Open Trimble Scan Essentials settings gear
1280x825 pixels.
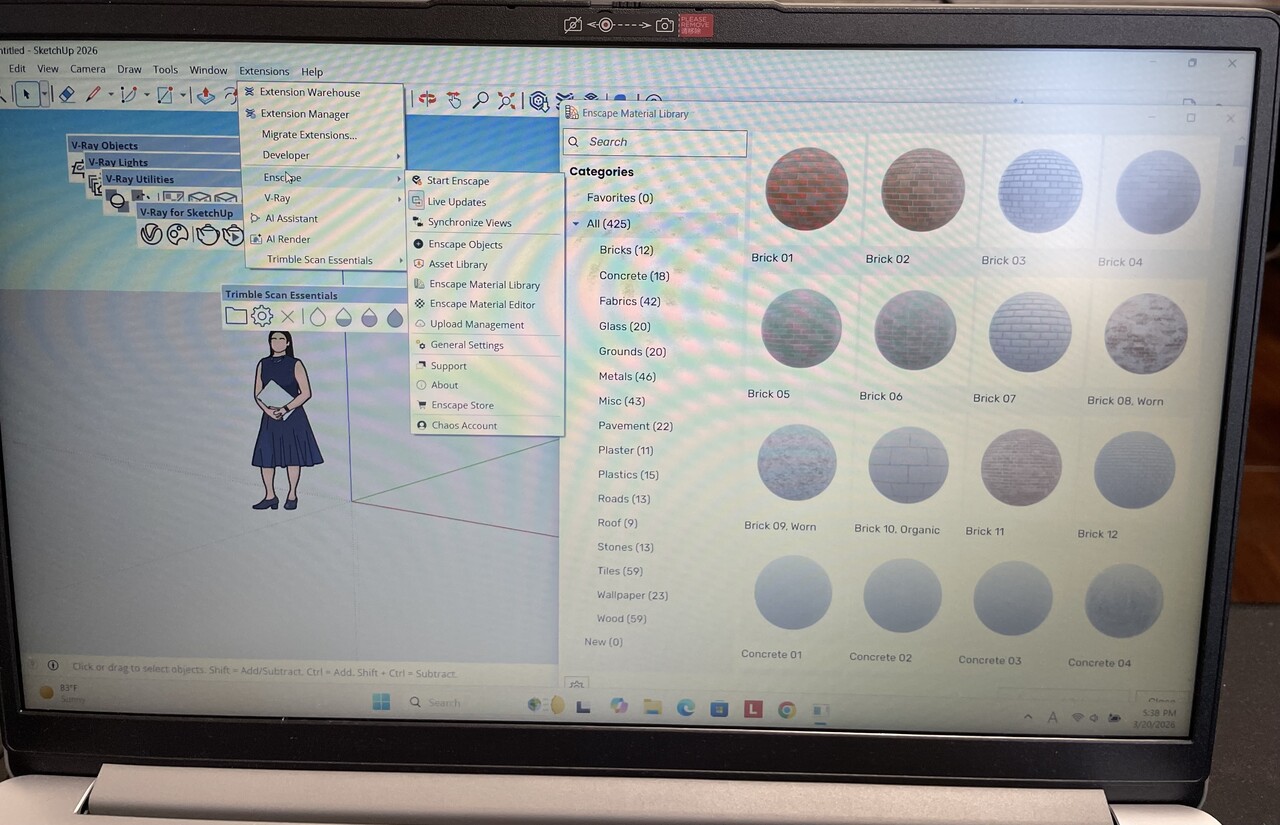click(262, 317)
